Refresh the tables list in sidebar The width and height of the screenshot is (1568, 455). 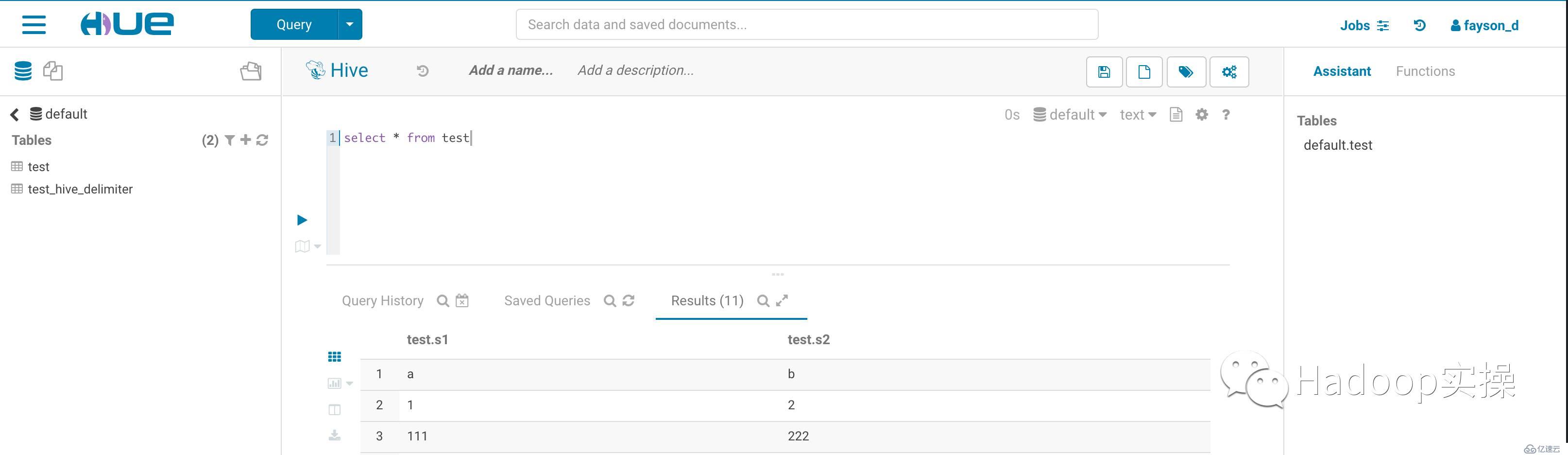pos(262,140)
